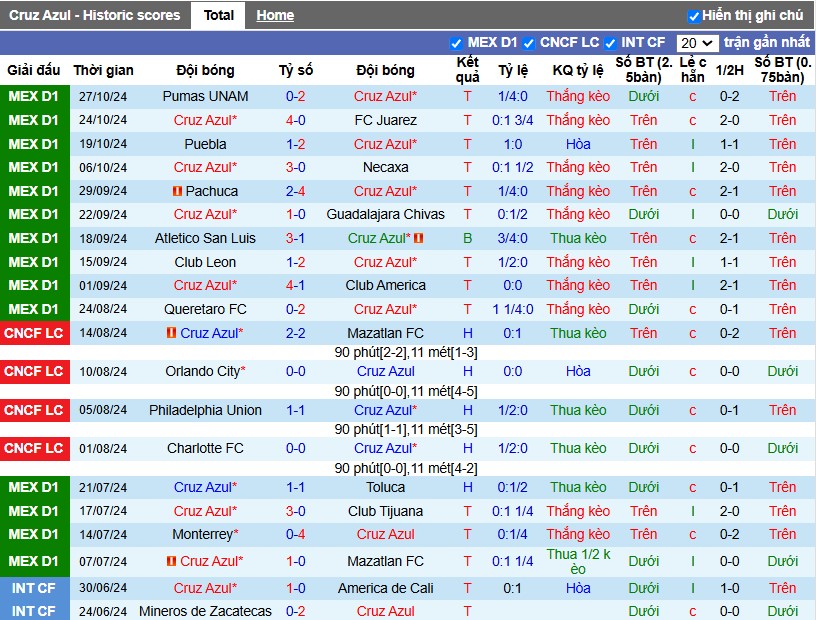Click the date 06/10/24

[103, 167]
